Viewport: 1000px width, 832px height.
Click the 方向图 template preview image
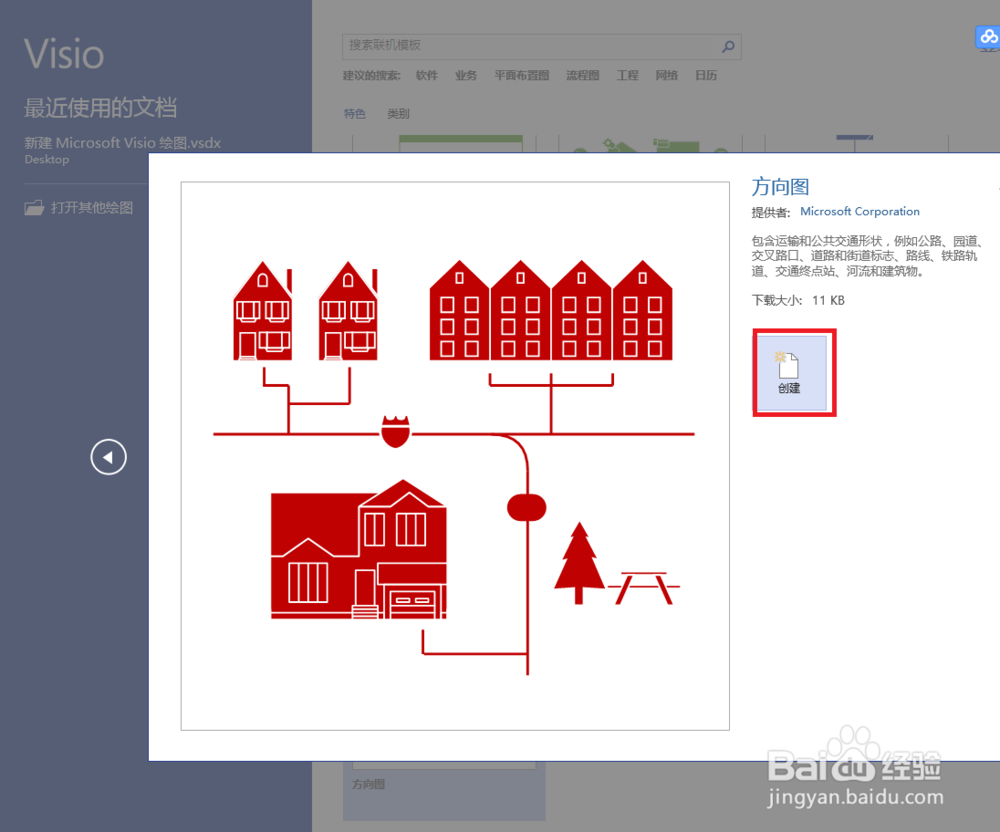[x=455, y=456]
